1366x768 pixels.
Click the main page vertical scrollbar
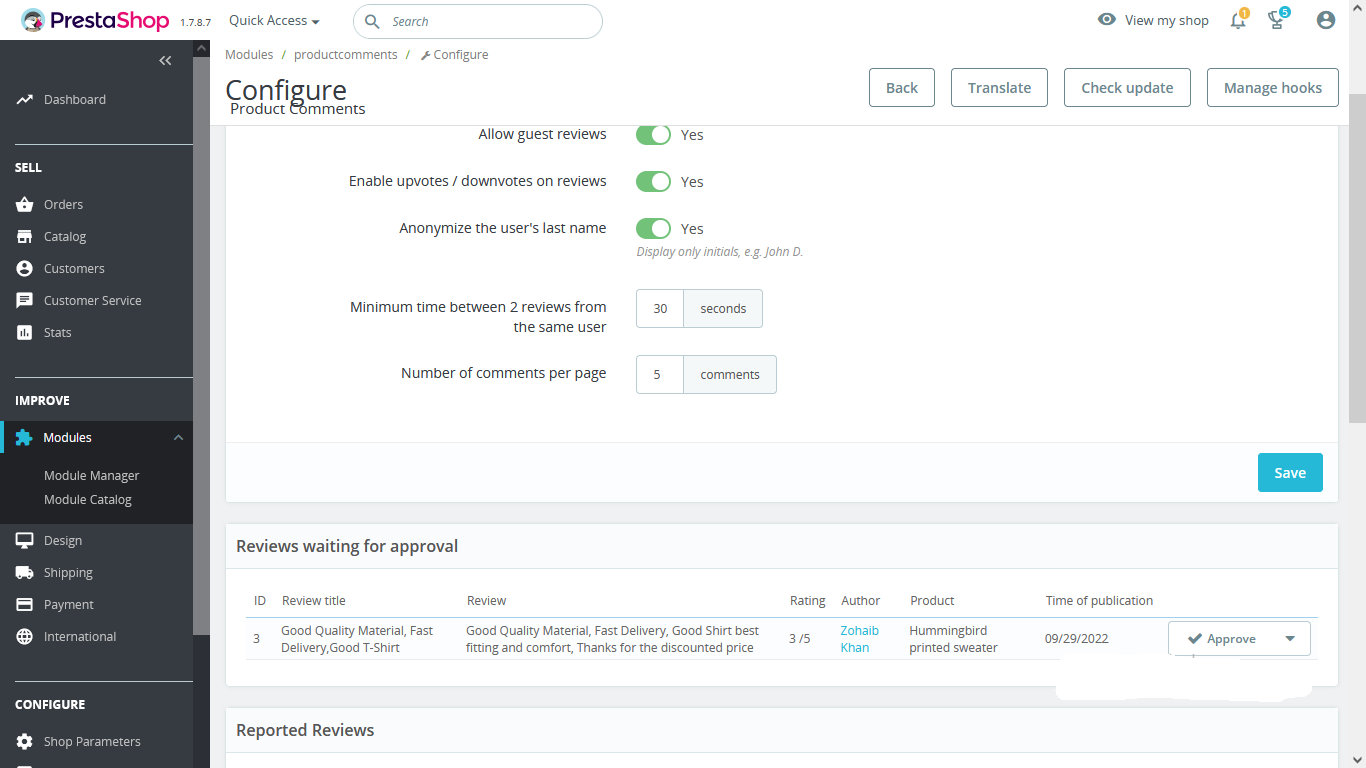[1357, 258]
